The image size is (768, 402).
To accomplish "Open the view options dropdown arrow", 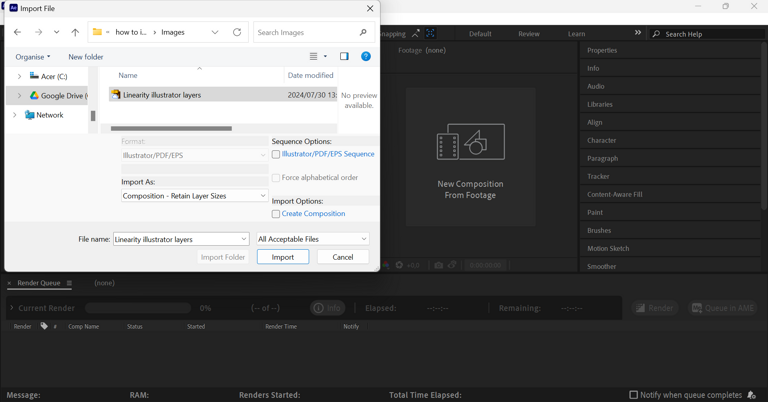I will click(x=325, y=56).
